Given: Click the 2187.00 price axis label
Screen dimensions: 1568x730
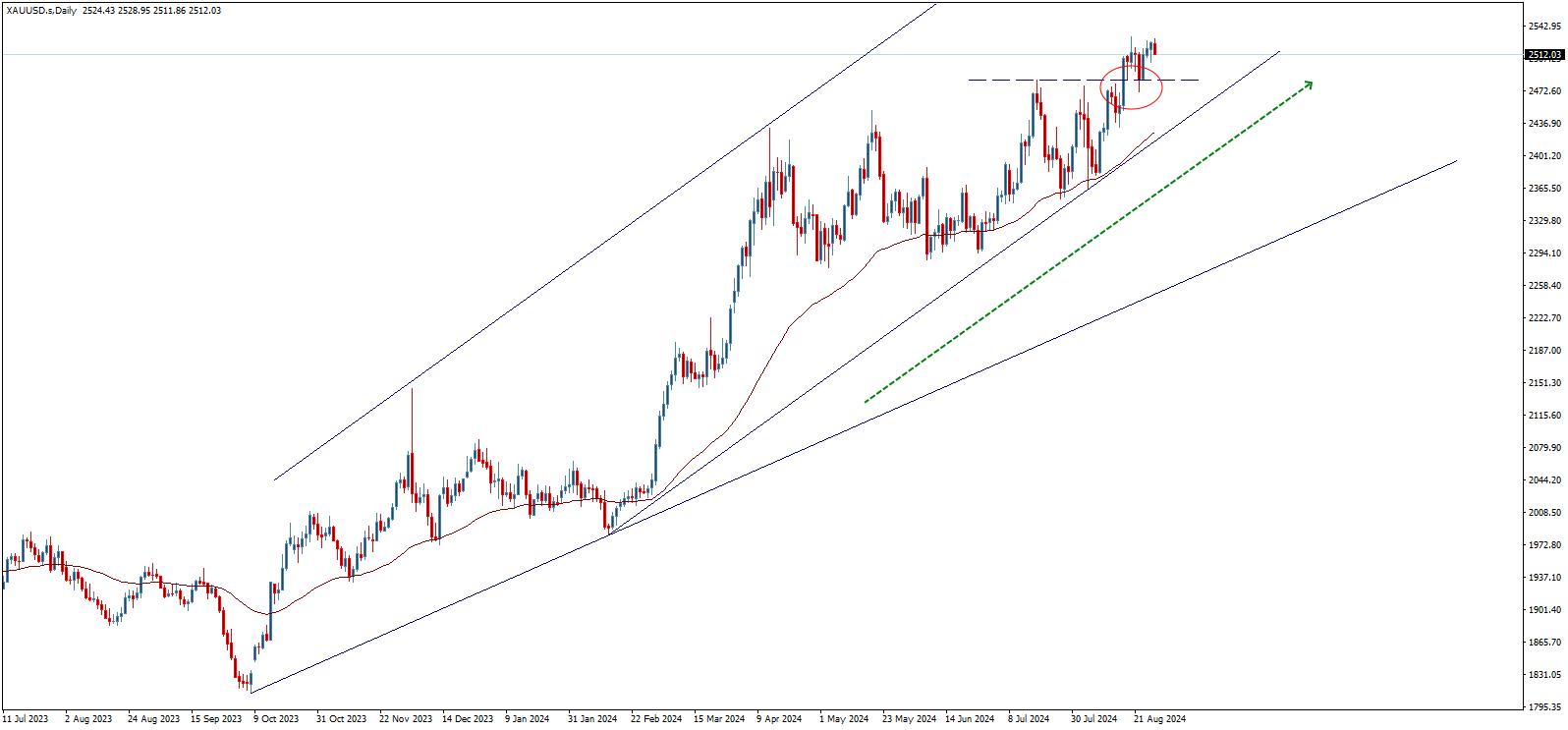Looking at the screenshot, I should point(1545,351).
